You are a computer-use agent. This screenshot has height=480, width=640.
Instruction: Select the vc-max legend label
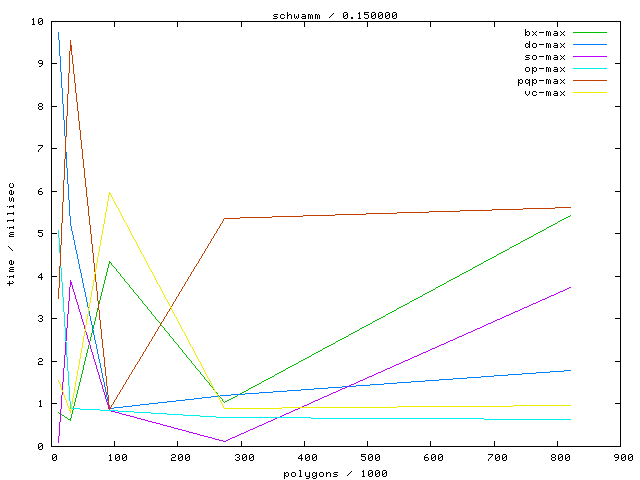545,93
